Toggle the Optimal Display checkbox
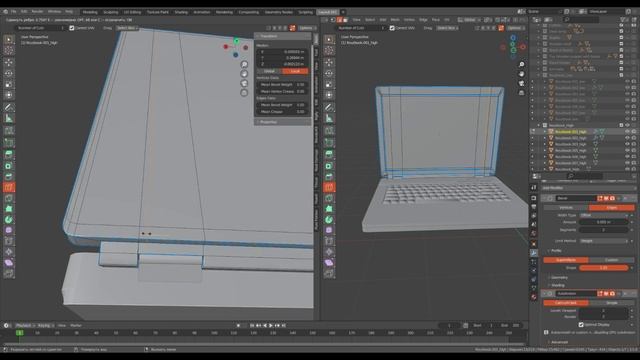Screen dimensions: 640x360 click(581, 325)
